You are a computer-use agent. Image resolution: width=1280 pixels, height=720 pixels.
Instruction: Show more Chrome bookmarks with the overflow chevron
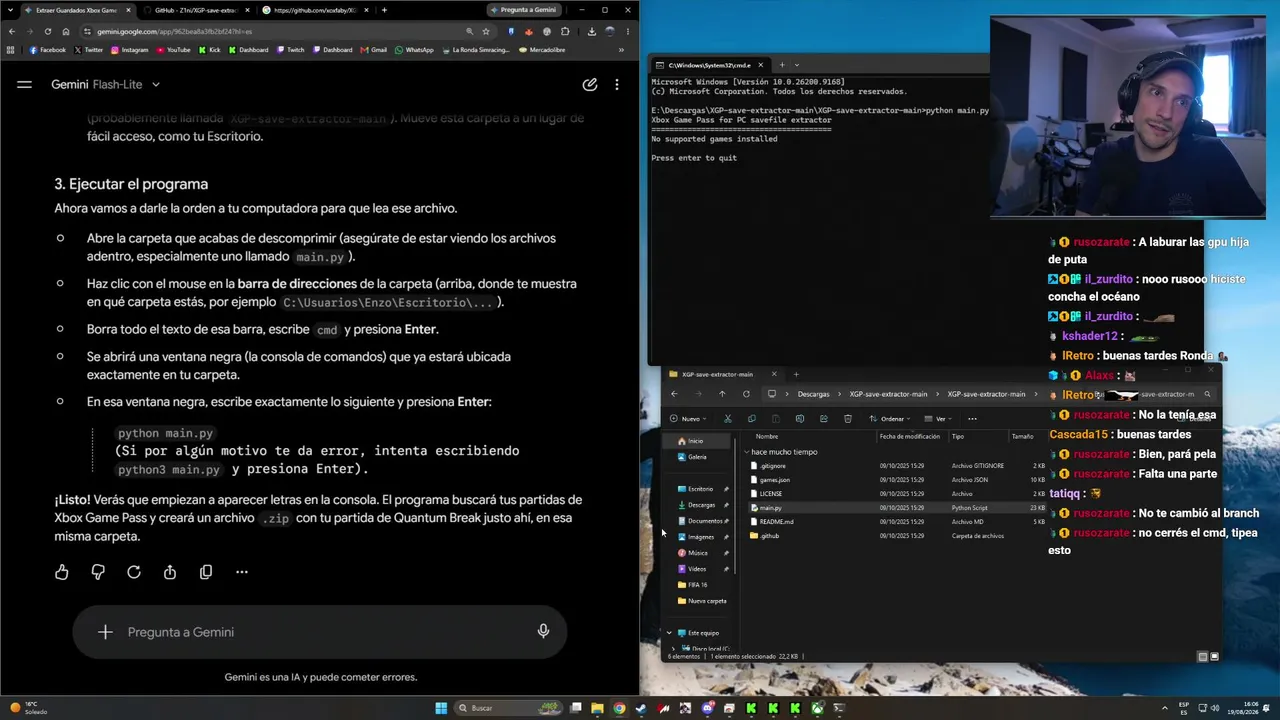(621, 50)
